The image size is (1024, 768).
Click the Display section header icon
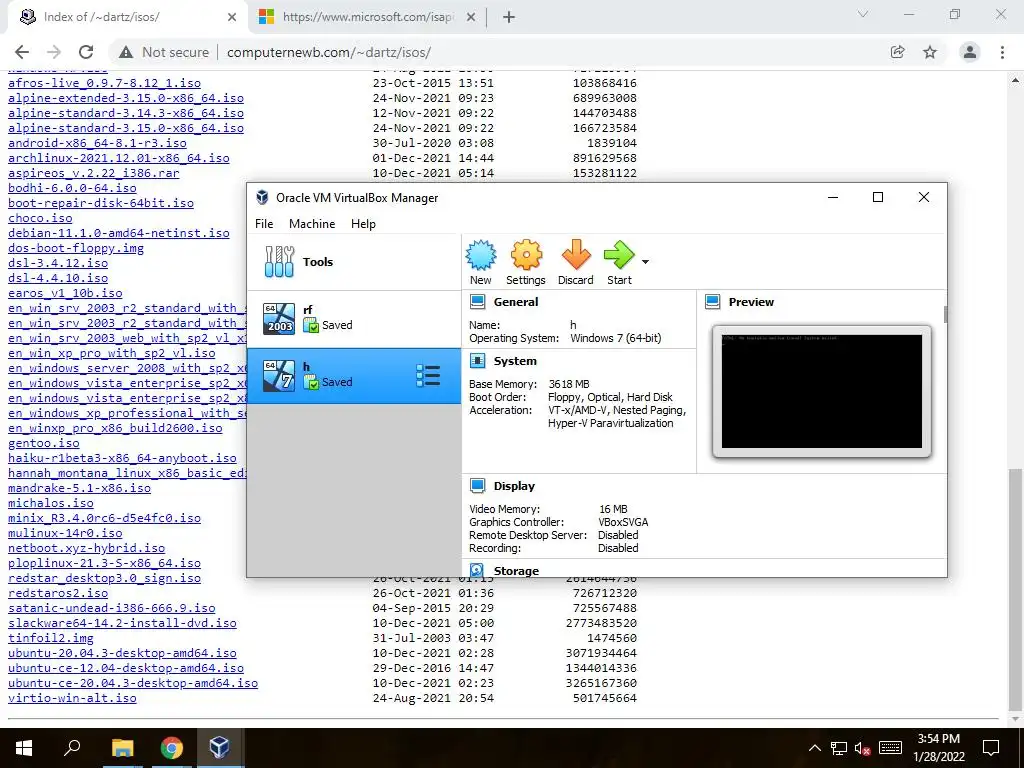coord(477,486)
